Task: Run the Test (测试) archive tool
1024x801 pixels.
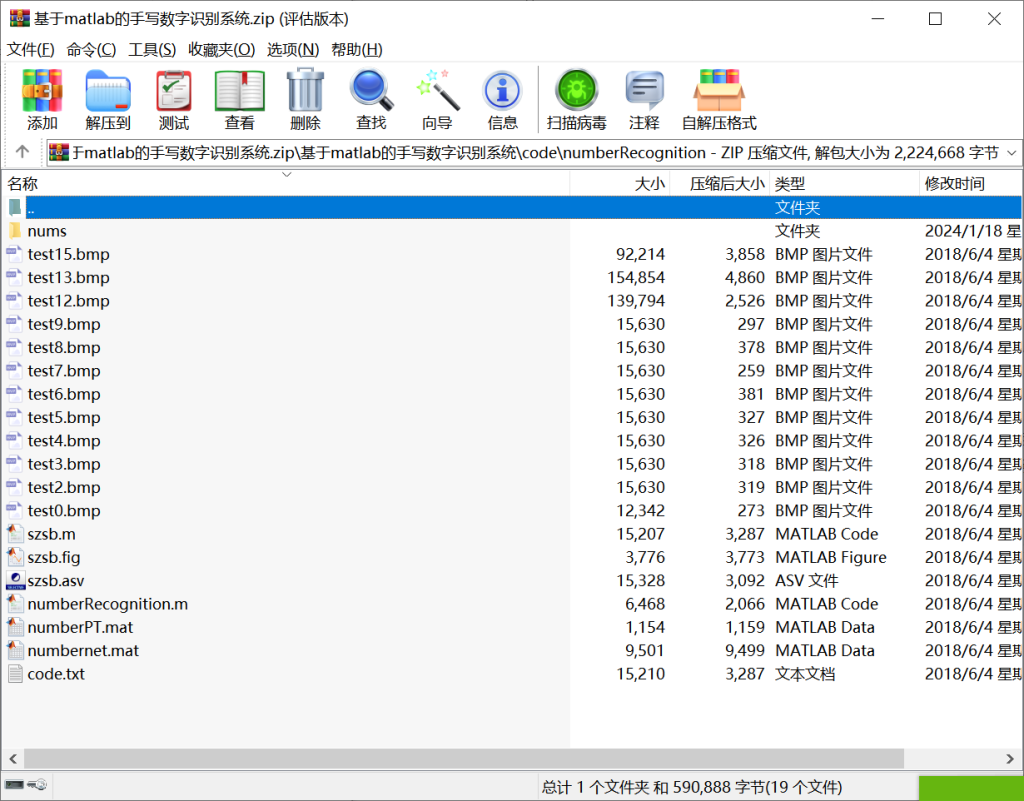Action: coord(174,100)
